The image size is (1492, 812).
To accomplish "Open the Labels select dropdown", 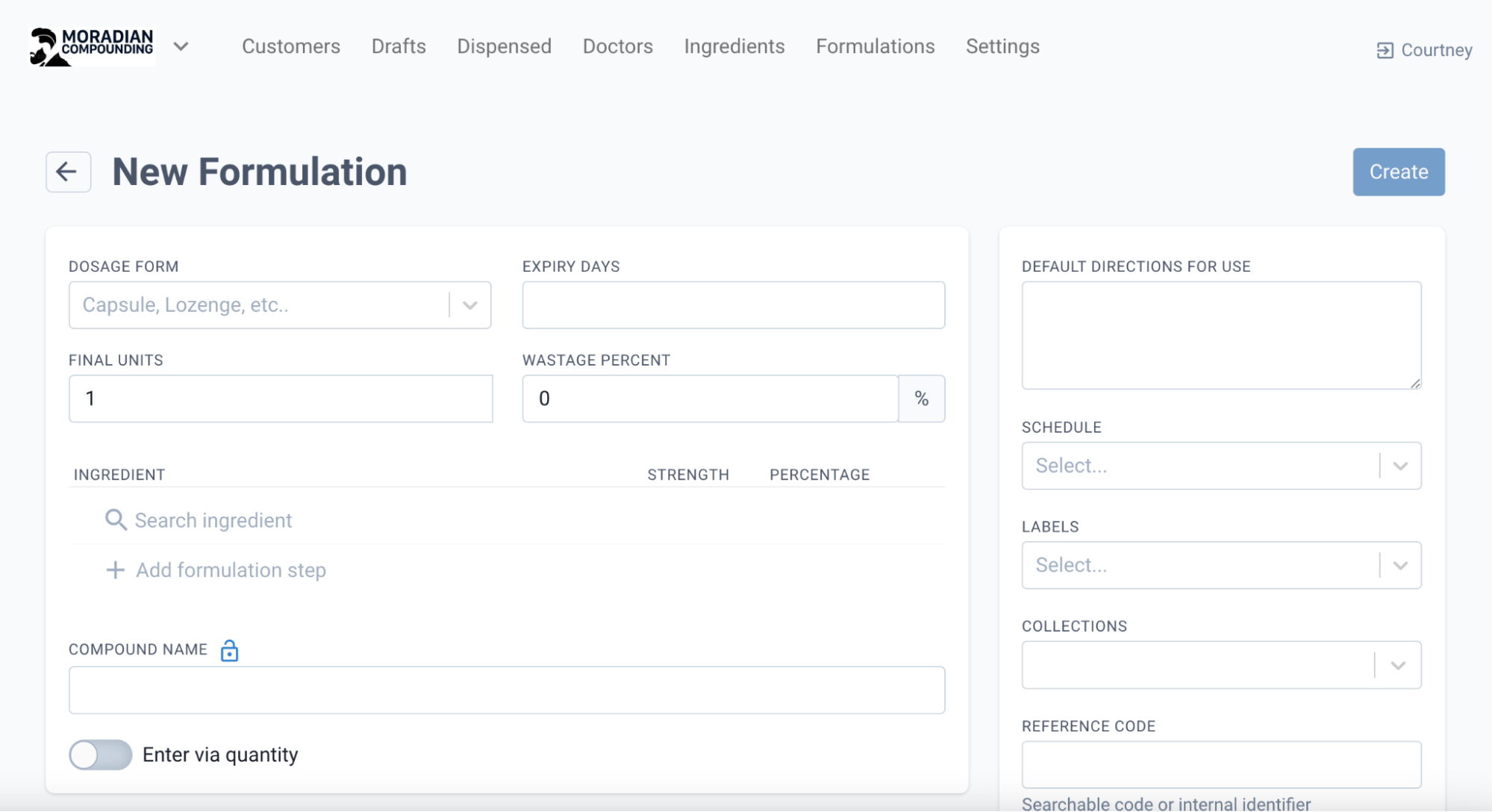I will 1399,565.
